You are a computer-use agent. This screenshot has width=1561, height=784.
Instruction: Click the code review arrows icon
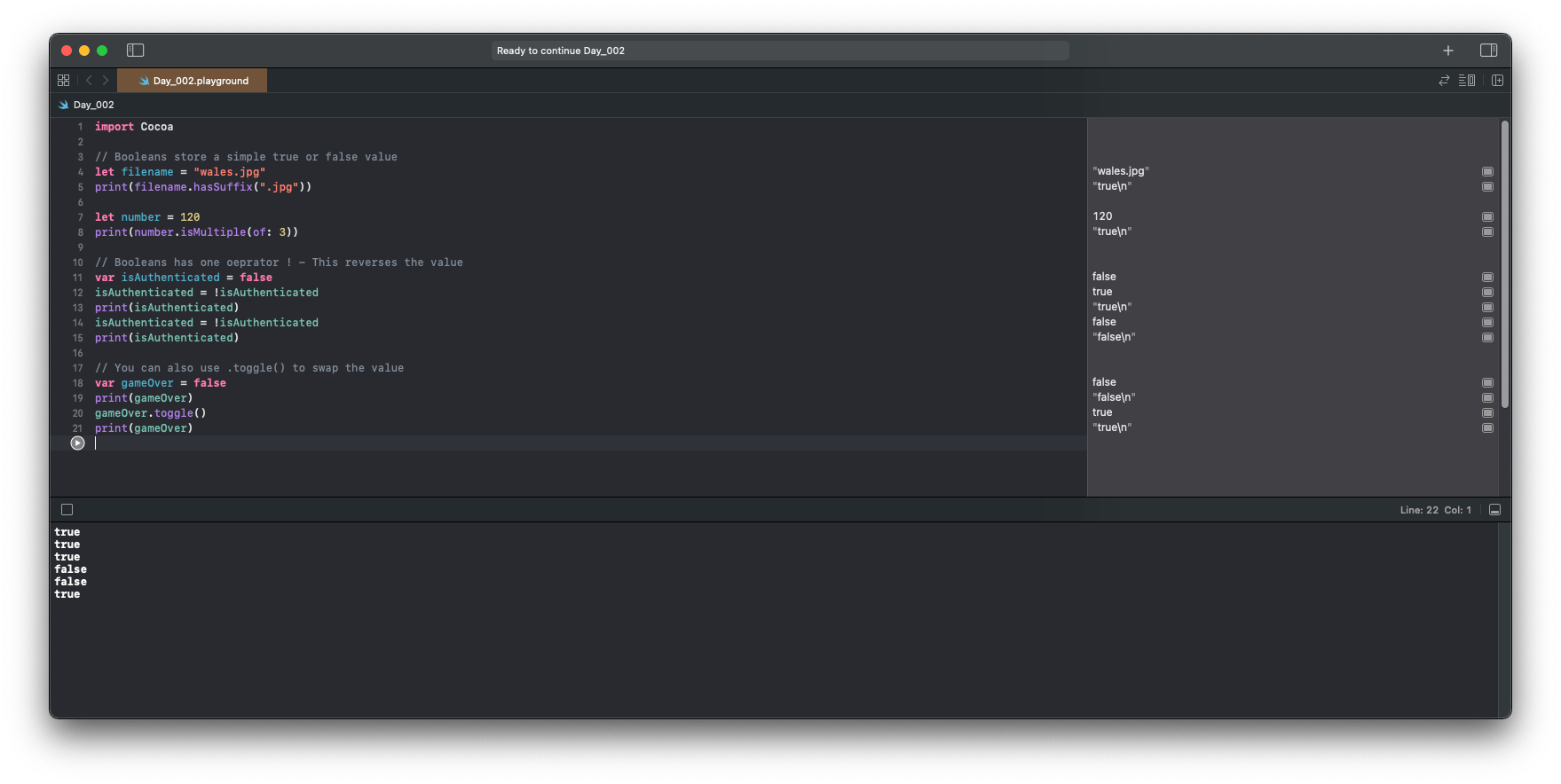pyautogui.click(x=1444, y=80)
